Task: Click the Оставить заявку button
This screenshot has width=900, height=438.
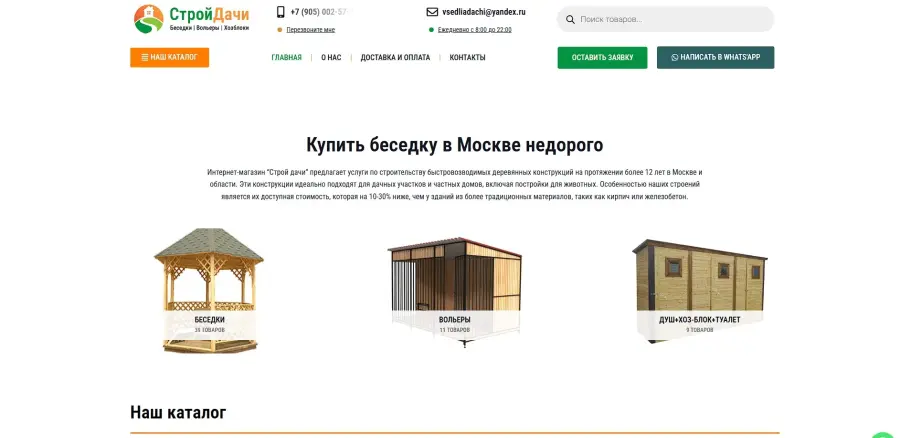Action: 602,57
